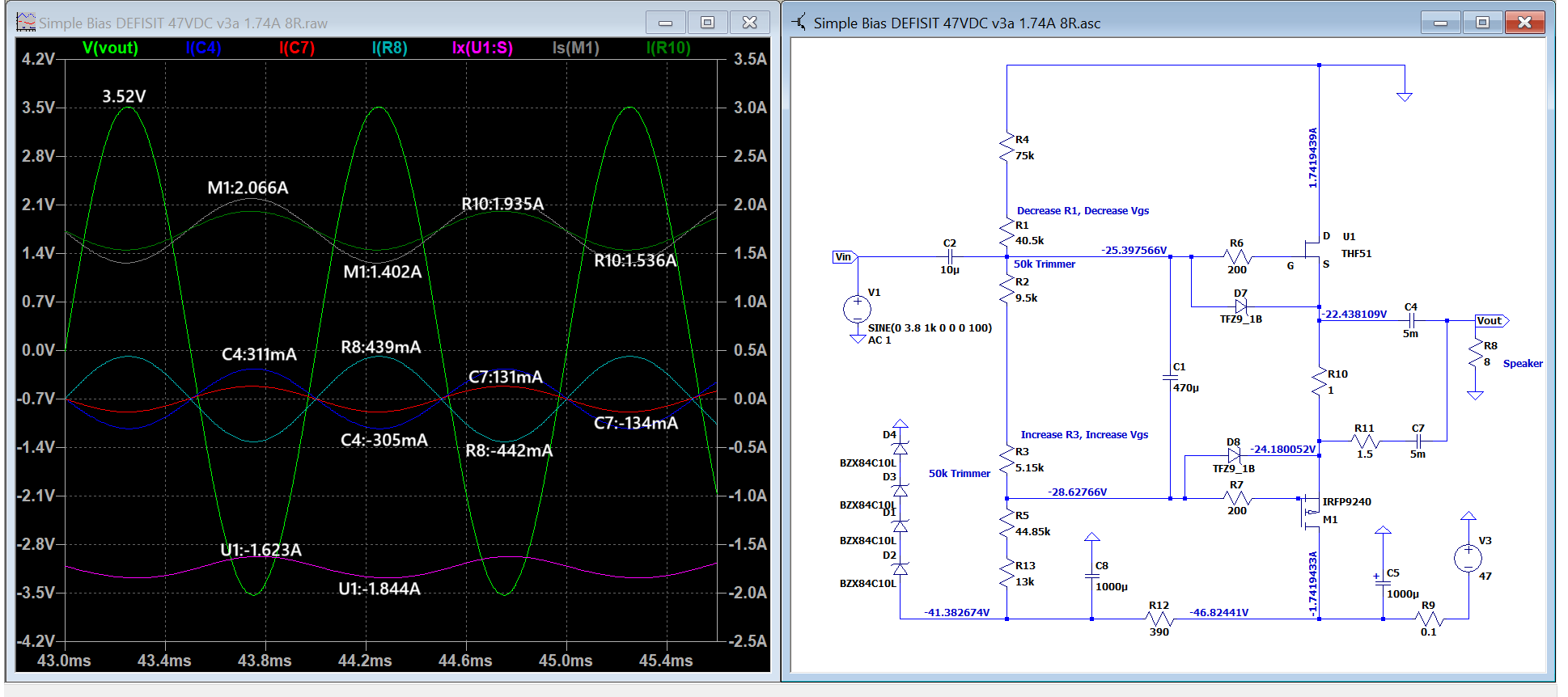Select the V1 voltage source symbol

(x=858, y=309)
